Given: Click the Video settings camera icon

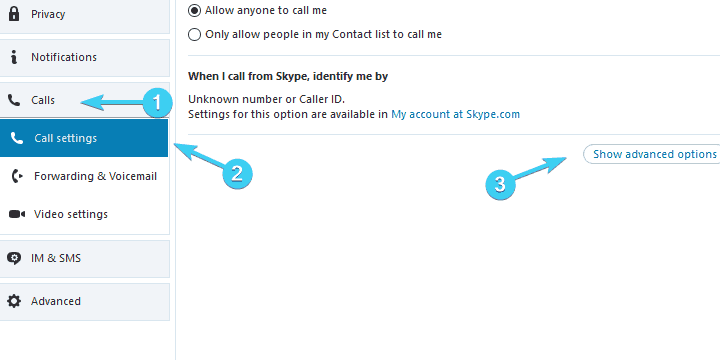Looking at the screenshot, I should (x=17, y=214).
